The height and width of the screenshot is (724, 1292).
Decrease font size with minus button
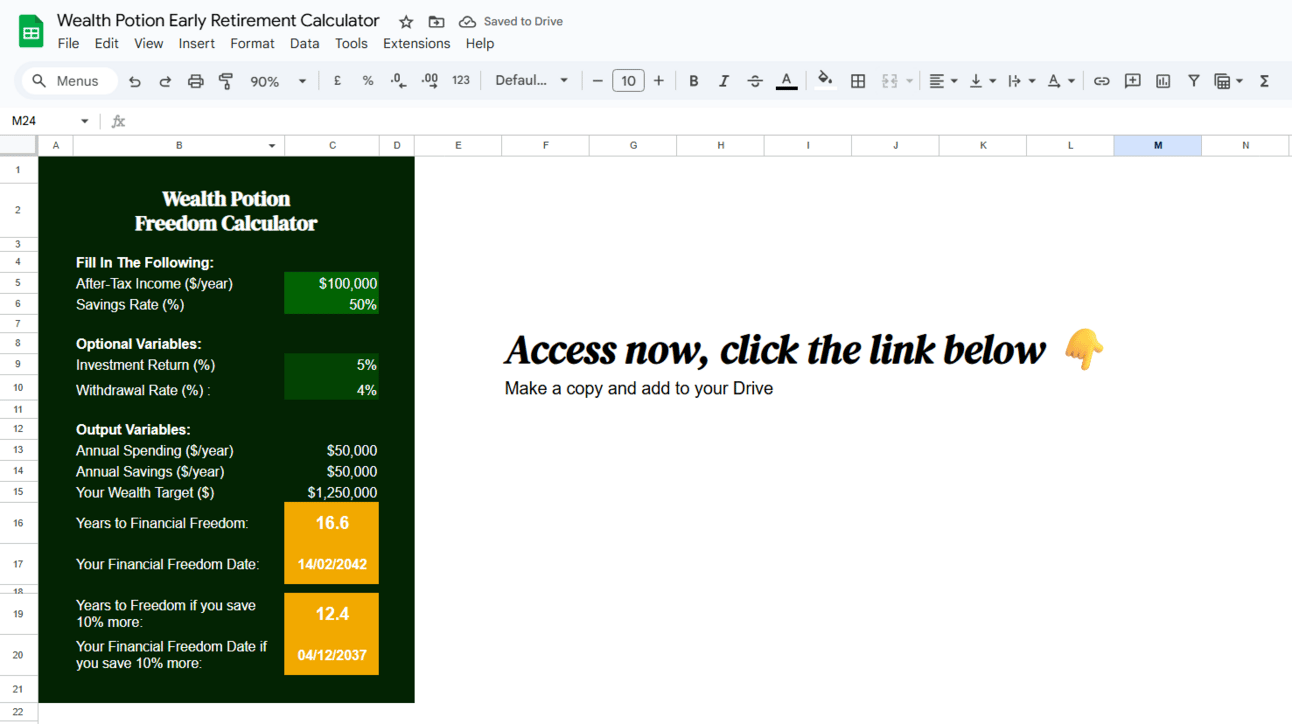point(598,81)
